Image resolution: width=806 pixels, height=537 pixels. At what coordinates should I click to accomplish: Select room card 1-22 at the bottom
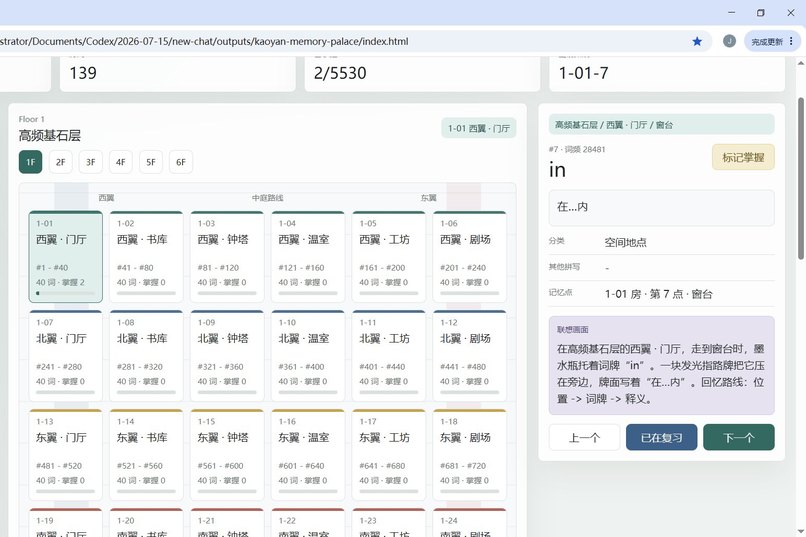(x=308, y=523)
